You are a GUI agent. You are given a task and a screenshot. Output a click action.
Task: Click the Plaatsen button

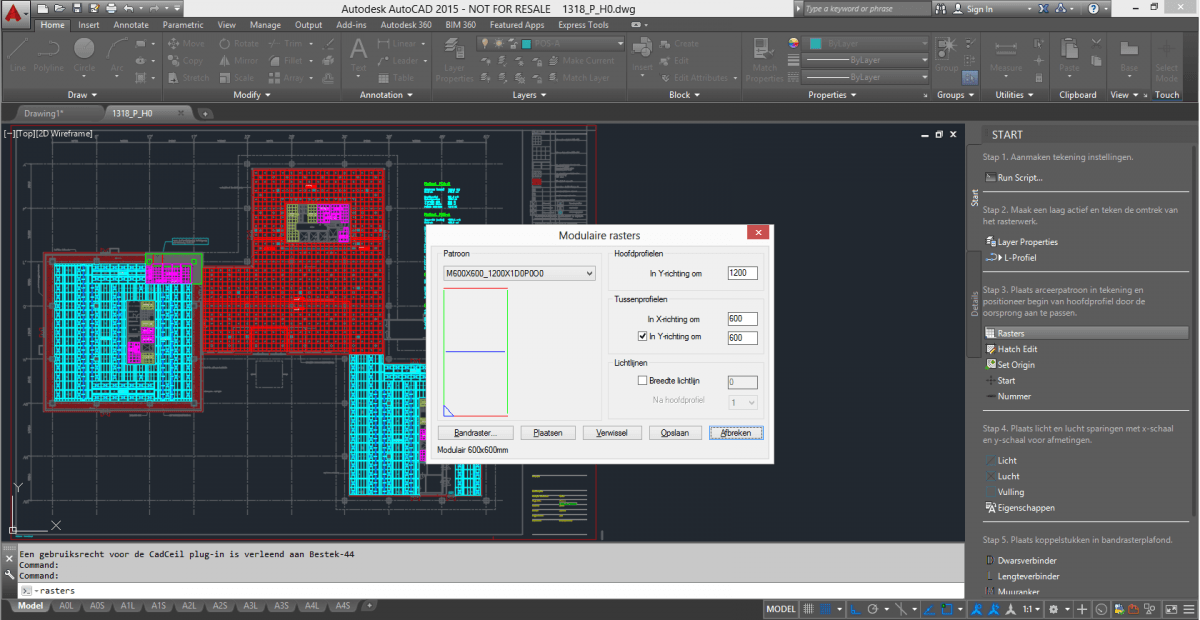coord(548,433)
